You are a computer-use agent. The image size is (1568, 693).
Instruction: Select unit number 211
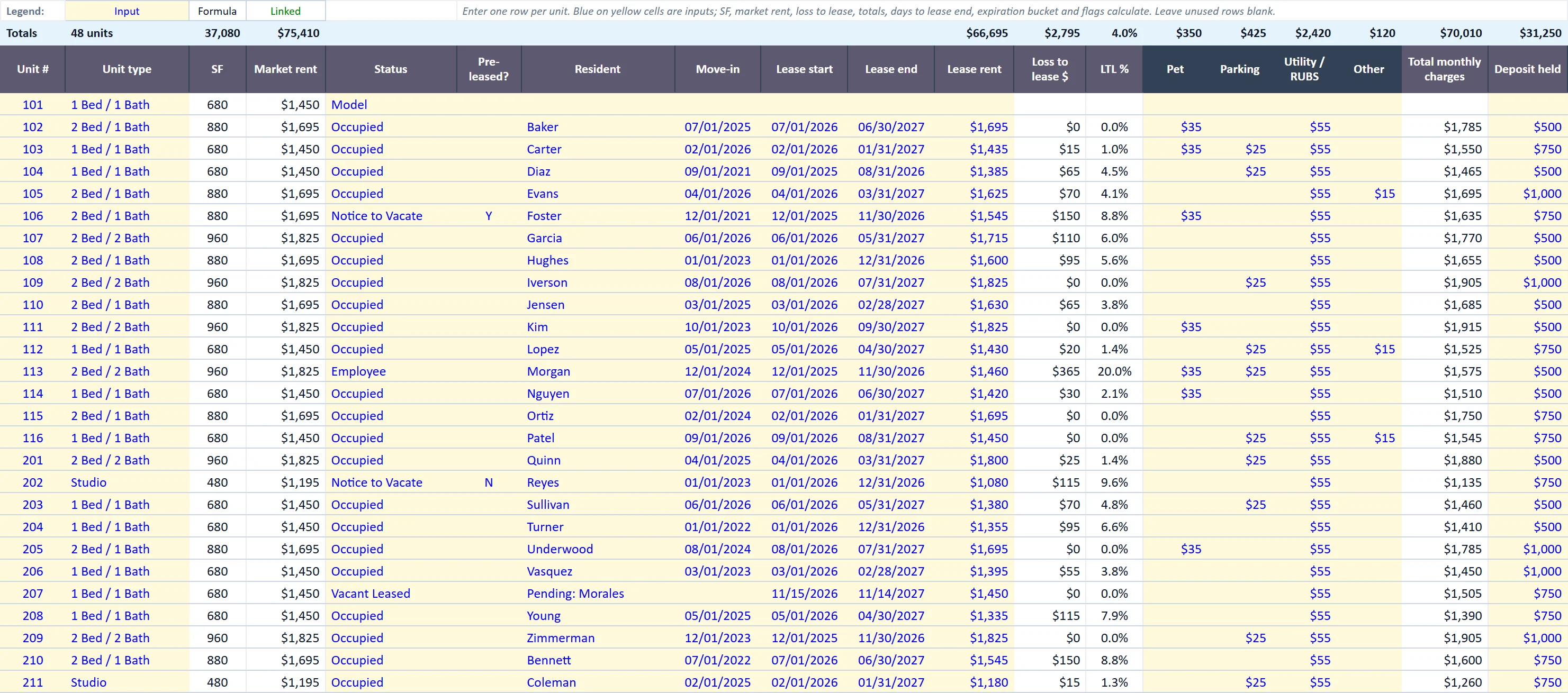pos(32,682)
